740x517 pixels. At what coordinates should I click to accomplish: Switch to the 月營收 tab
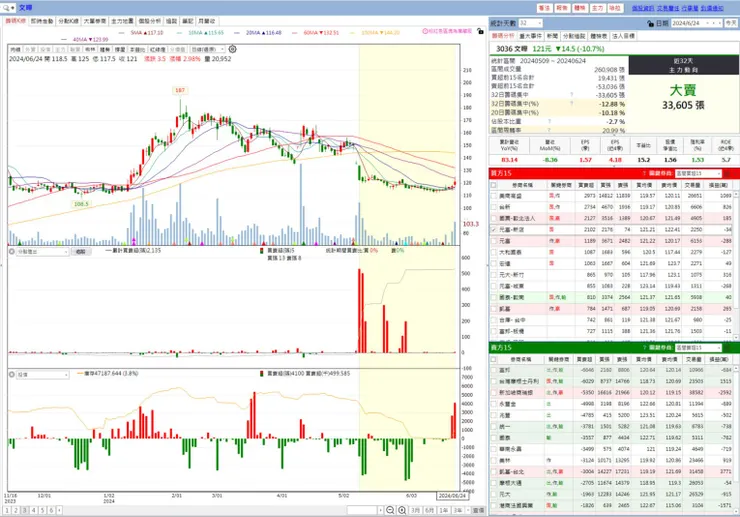point(207,21)
